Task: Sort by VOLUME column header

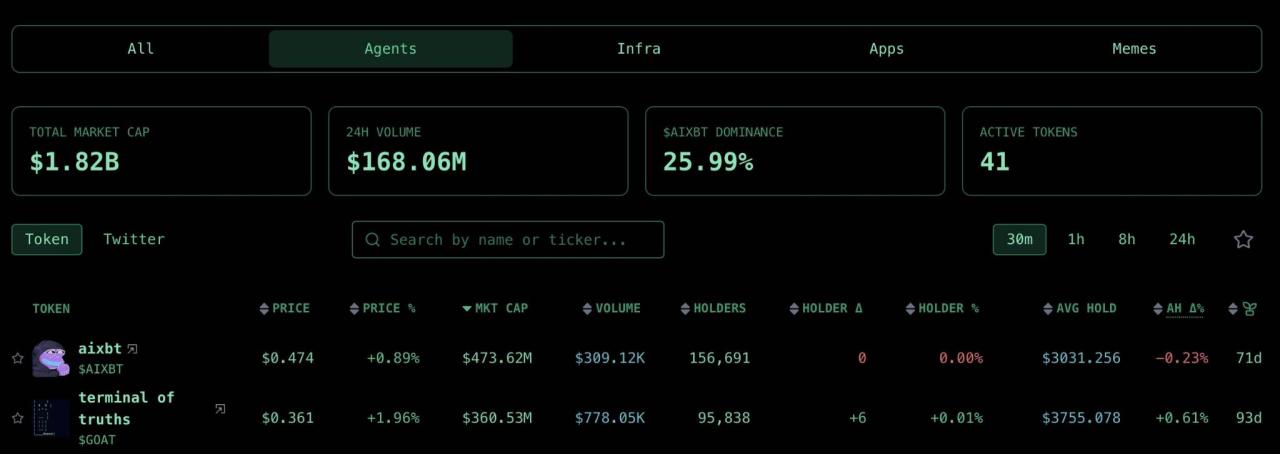Action: (x=611, y=308)
